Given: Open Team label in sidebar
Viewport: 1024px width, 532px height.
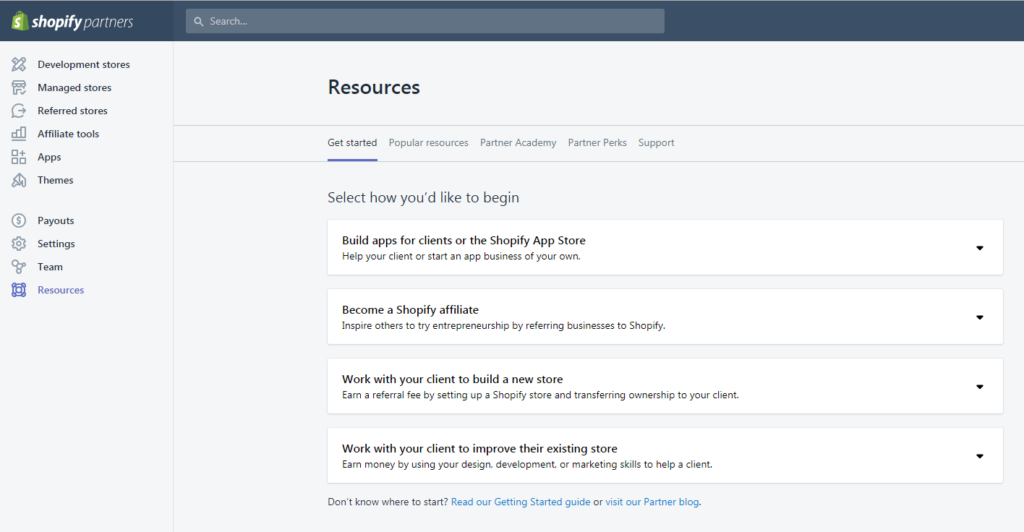Looking at the screenshot, I should (x=50, y=267).
